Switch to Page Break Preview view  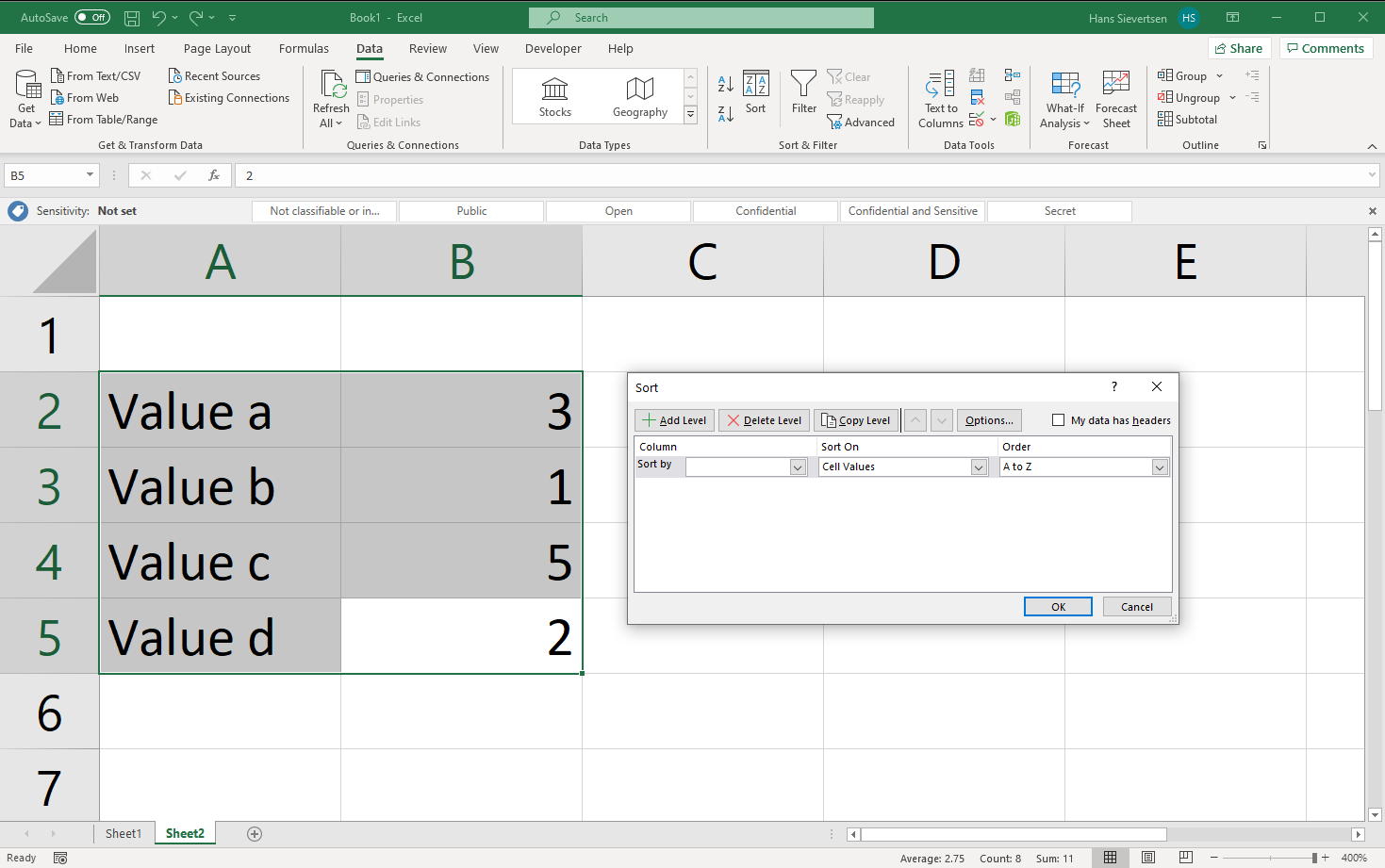coord(1186,858)
